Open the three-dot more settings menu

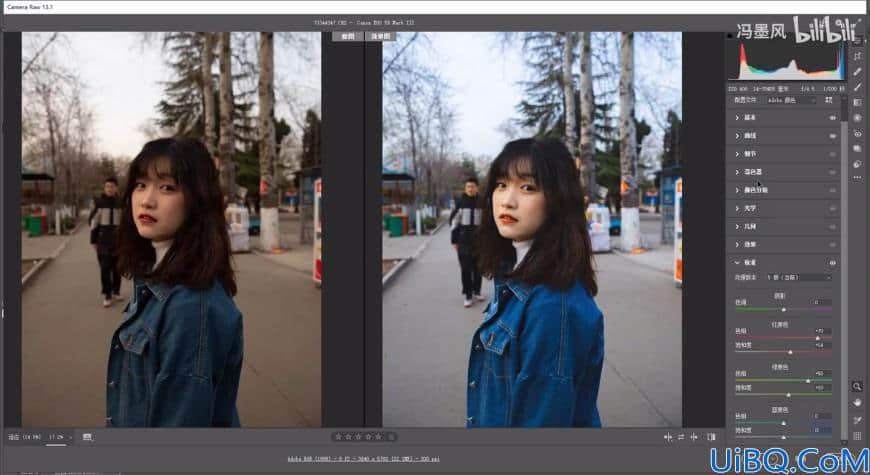tap(857, 178)
